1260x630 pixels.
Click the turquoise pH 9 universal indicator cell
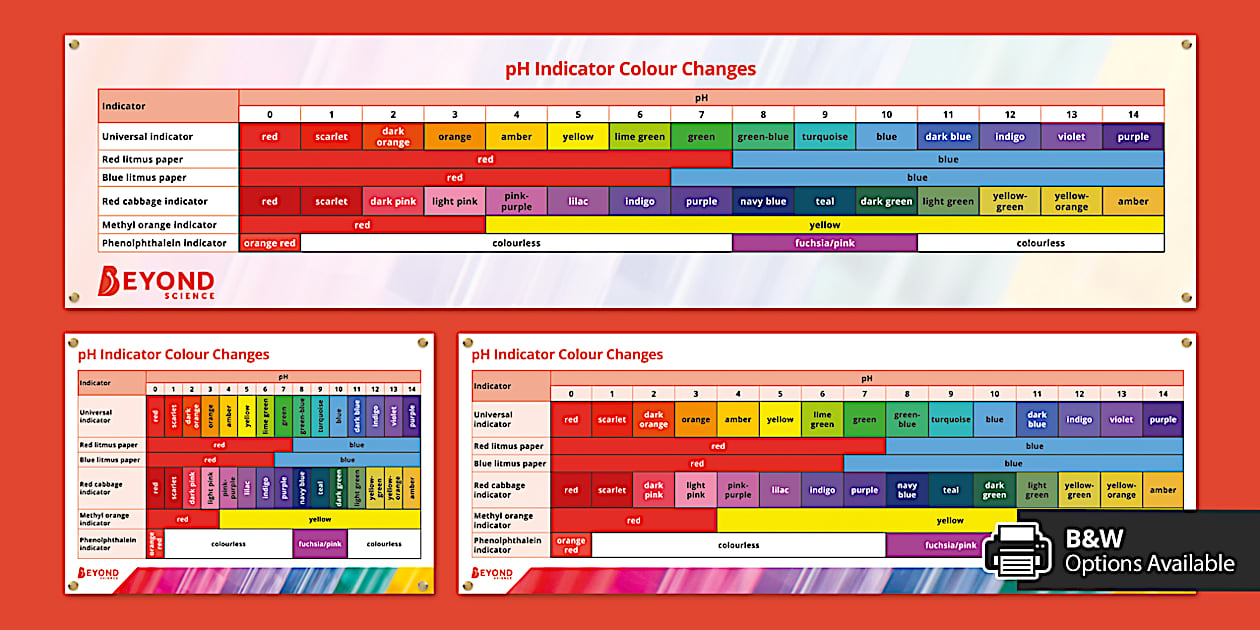click(824, 135)
